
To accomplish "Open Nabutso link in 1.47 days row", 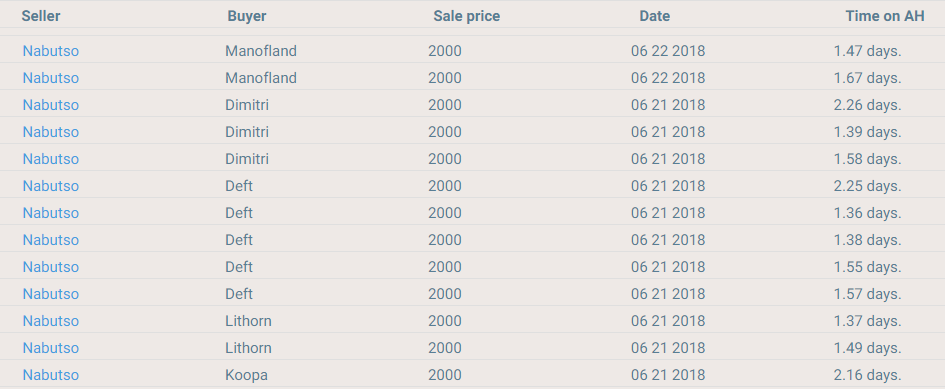I will click(x=51, y=51).
